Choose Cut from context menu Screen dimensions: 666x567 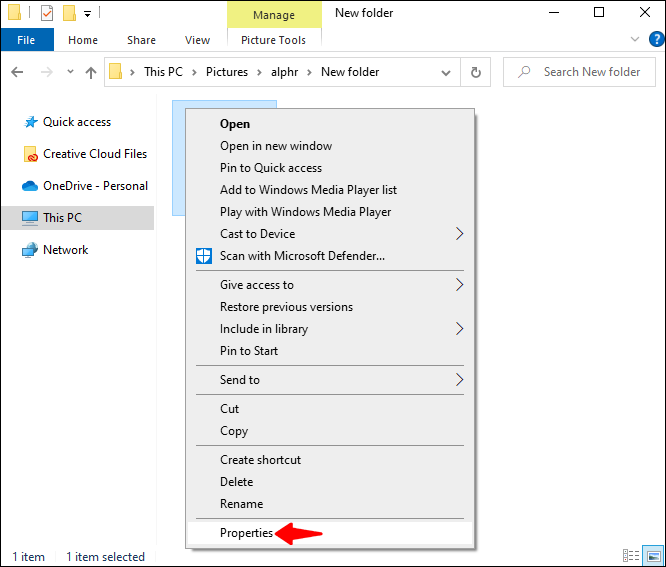pos(330,409)
